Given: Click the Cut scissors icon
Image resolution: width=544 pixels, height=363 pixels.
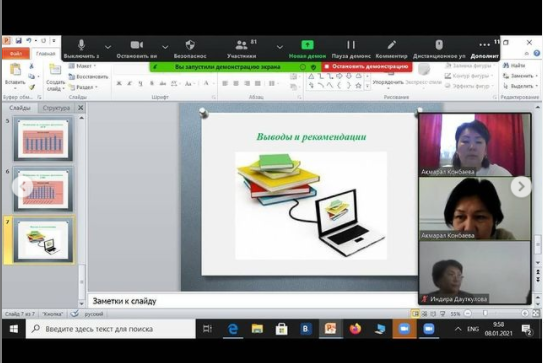Looking at the screenshot, I should (x=32, y=66).
